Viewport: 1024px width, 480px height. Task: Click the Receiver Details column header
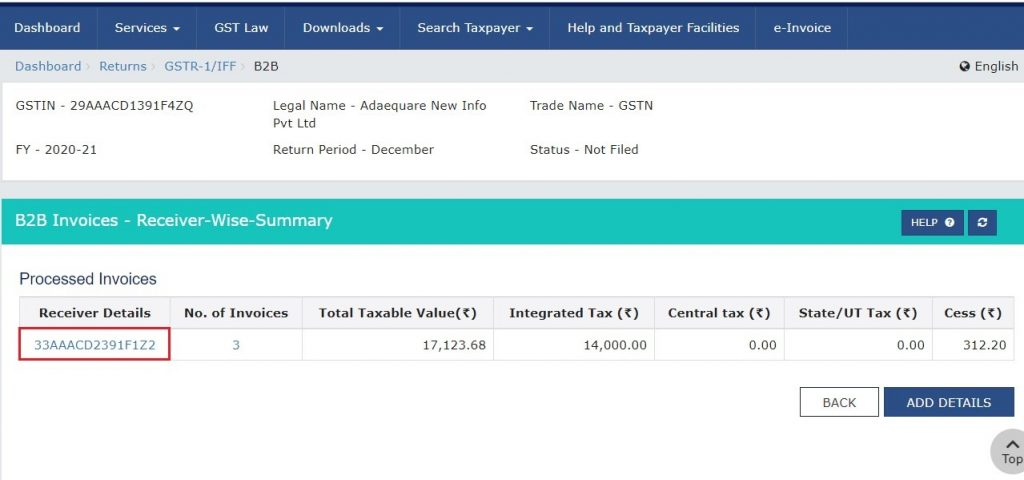click(x=94, y=313)
